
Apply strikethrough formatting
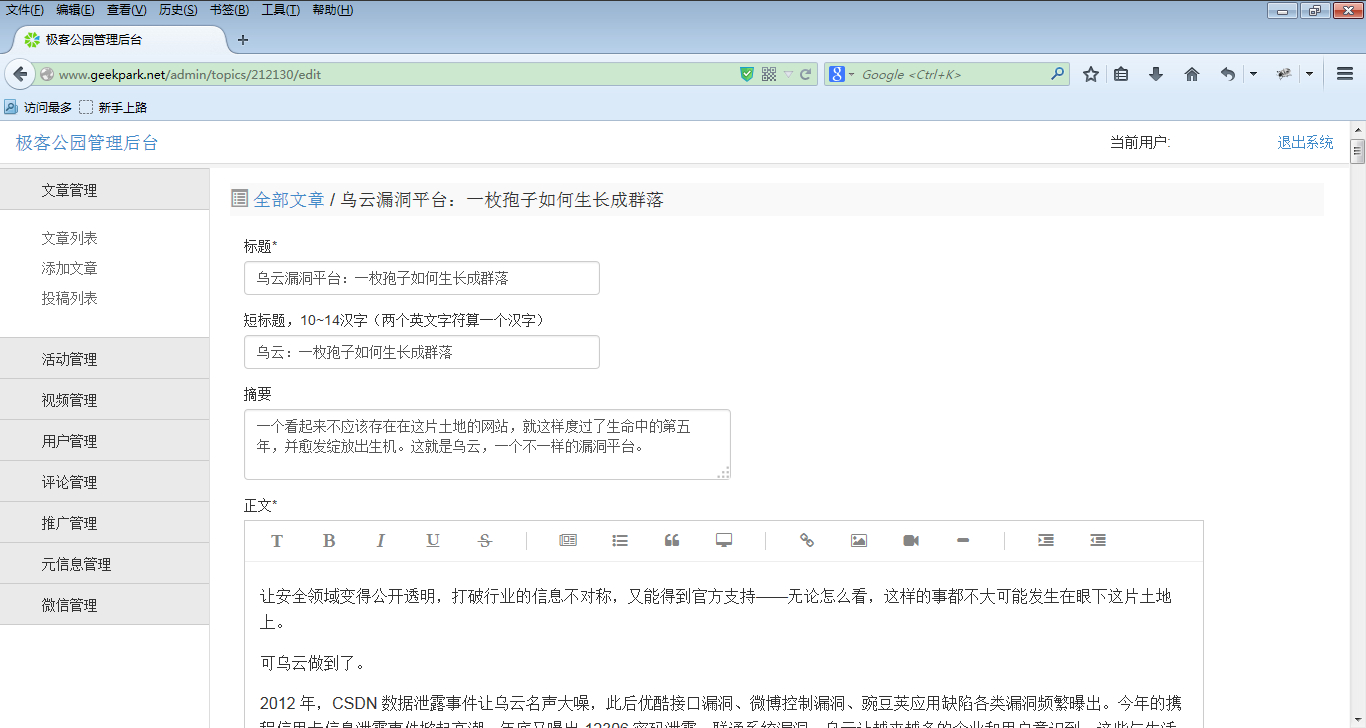[x=485, y=541]
